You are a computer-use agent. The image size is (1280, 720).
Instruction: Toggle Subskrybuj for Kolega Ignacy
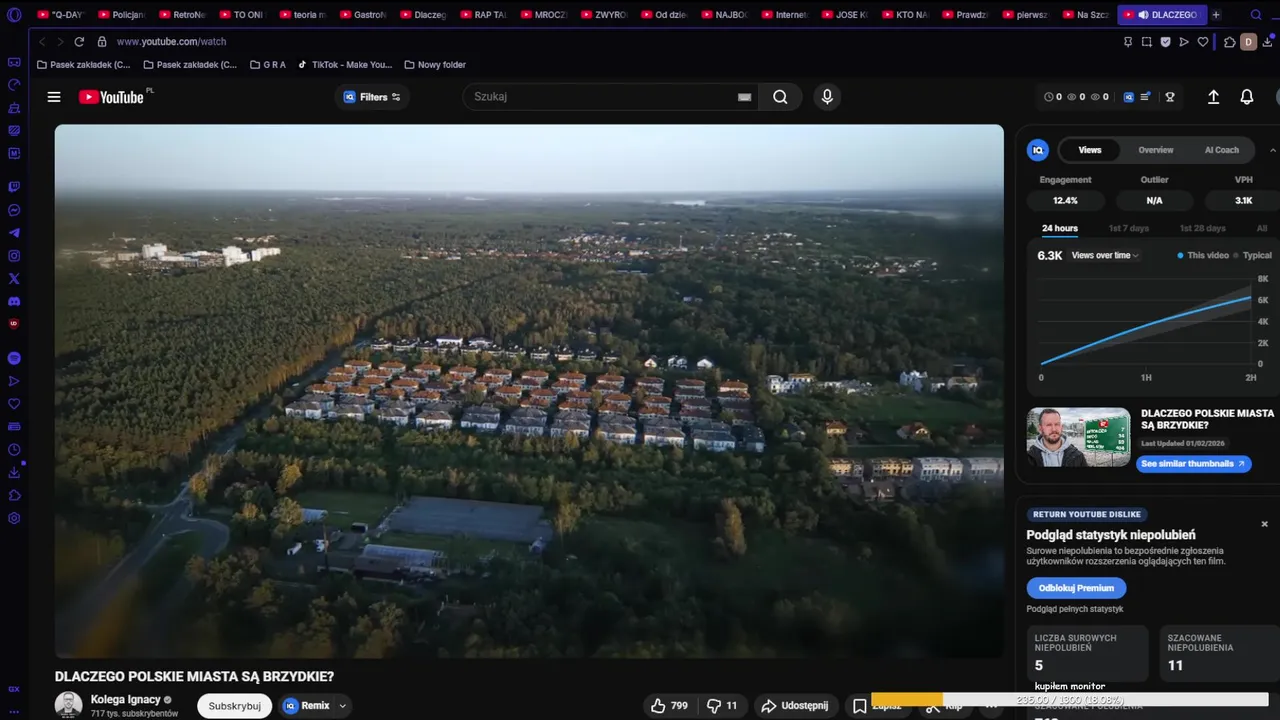(x=234, y=706)
